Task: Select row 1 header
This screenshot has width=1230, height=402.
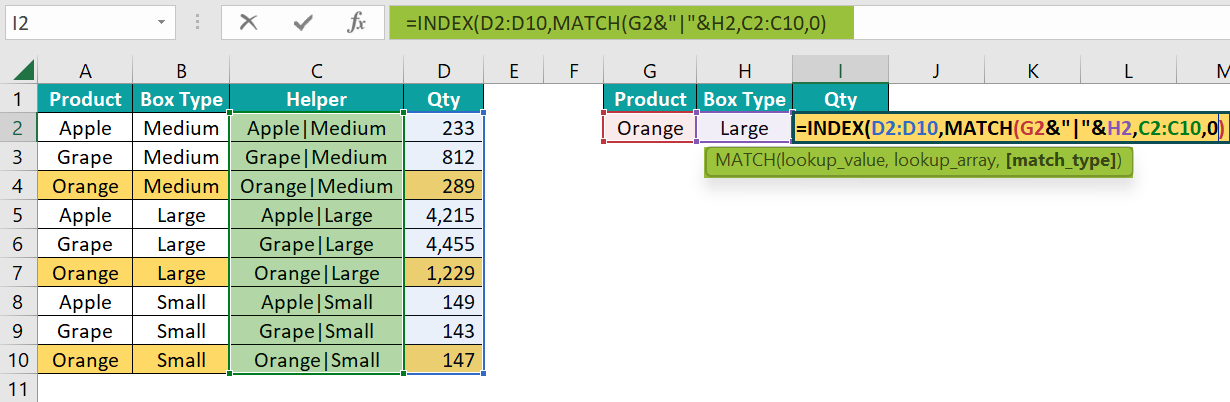Action: tap(18, 99)
